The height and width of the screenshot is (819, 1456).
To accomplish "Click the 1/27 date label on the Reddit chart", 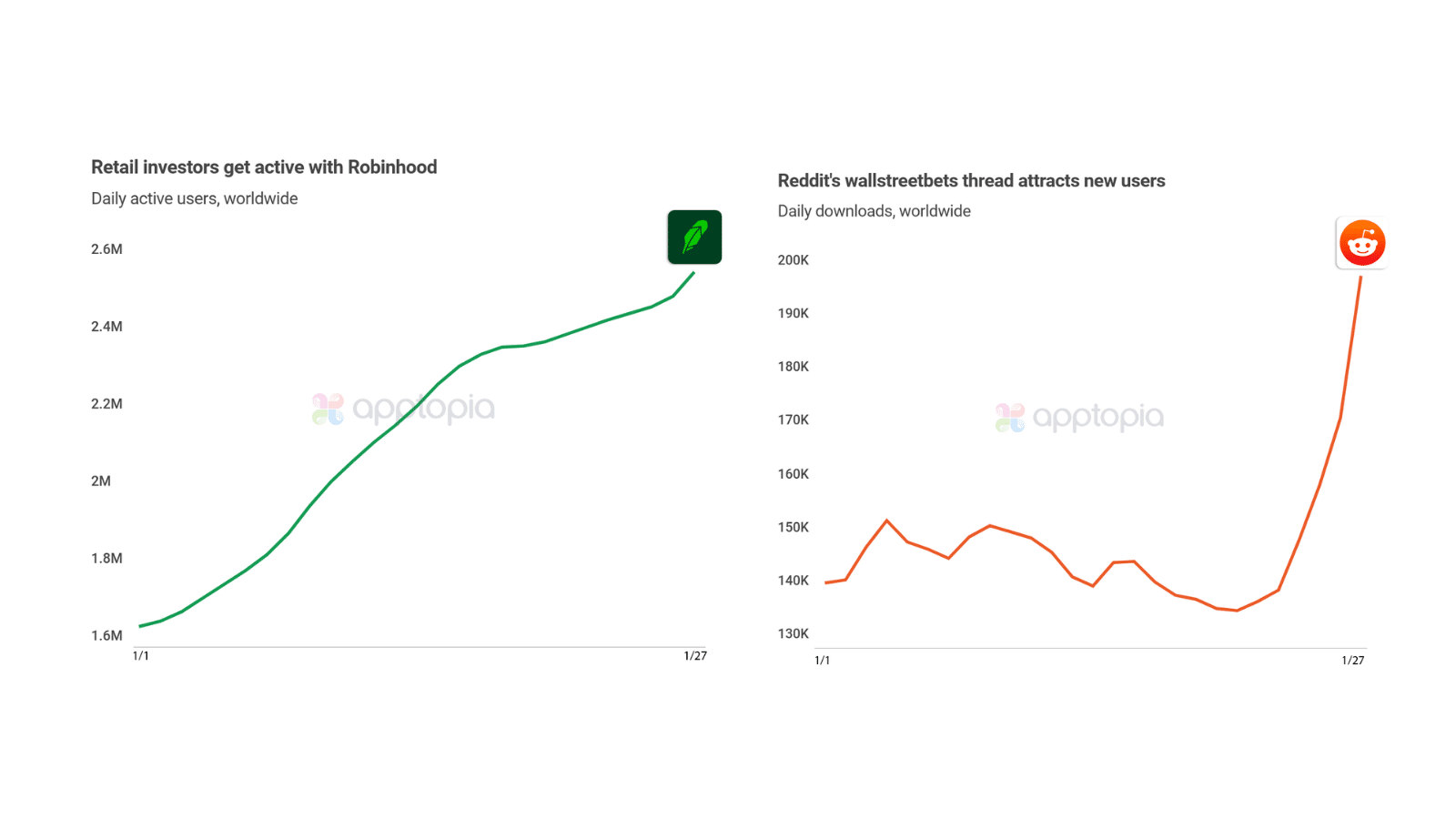I will pos(1352,661).
